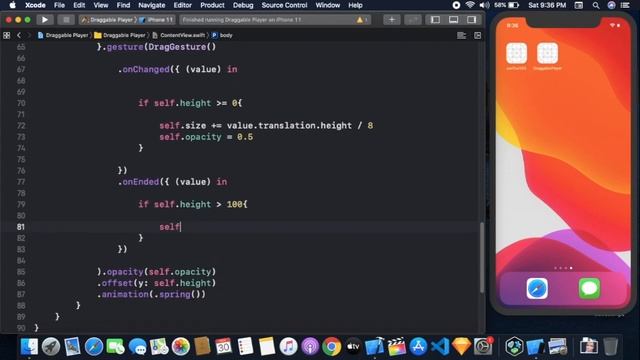Screen dimensions: 640x360
Task: Open Draggable Player folder in jump bar
Action: [x=120, y=36]
